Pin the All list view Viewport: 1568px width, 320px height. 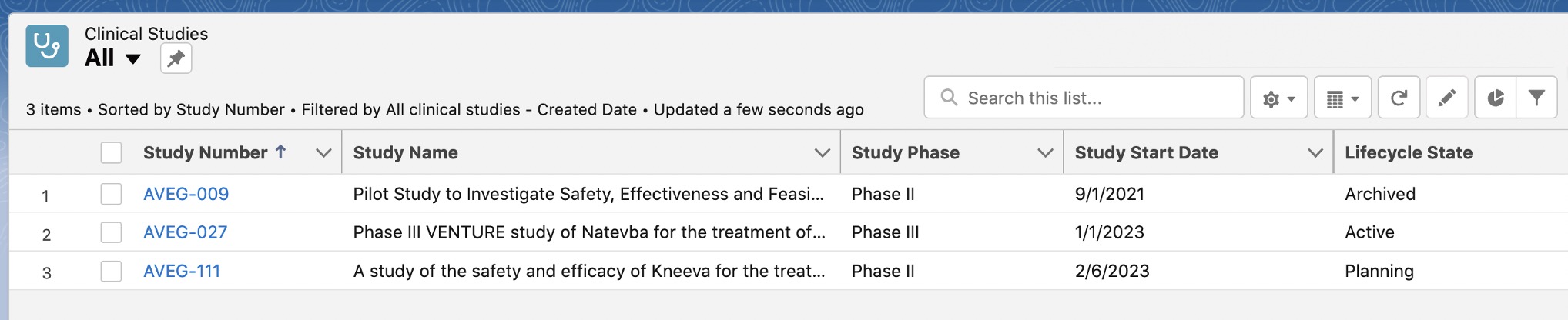176,58
